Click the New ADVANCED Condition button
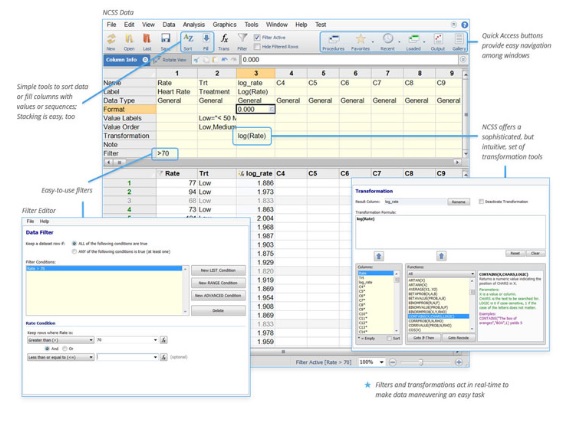573x435 pixels. [218, 295]
